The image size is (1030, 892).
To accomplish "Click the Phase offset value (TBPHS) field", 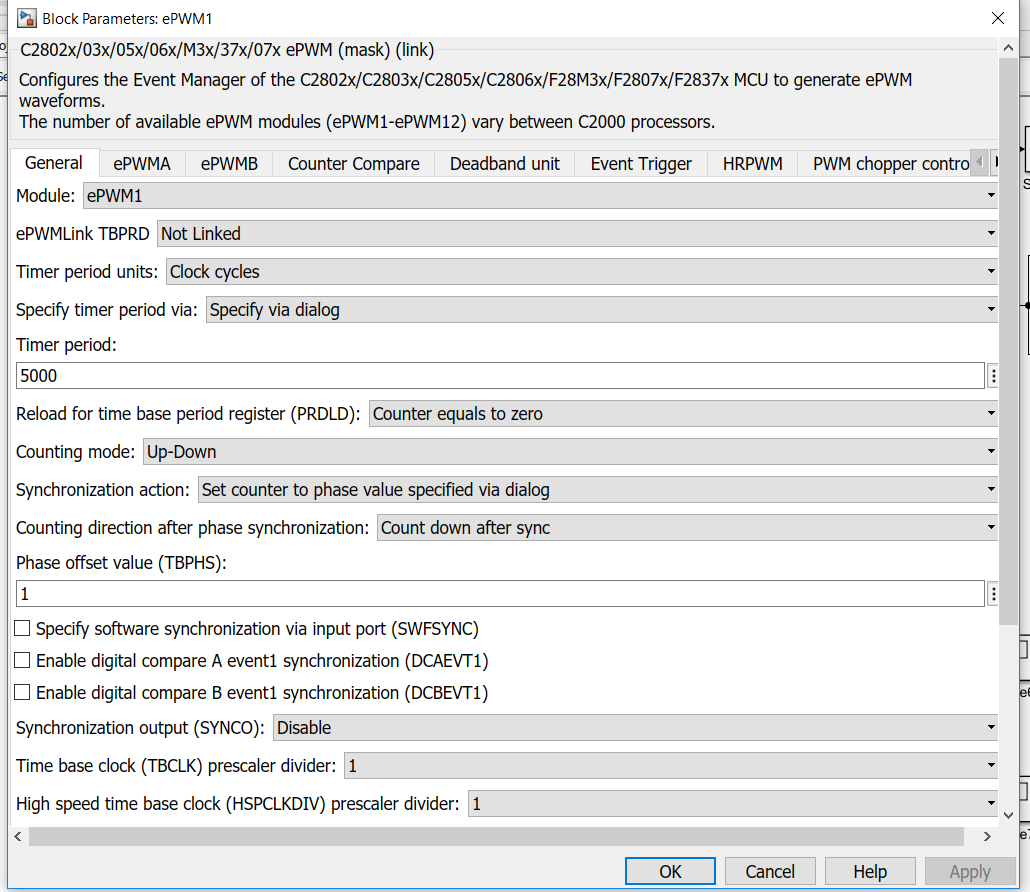I will (500, 594).
